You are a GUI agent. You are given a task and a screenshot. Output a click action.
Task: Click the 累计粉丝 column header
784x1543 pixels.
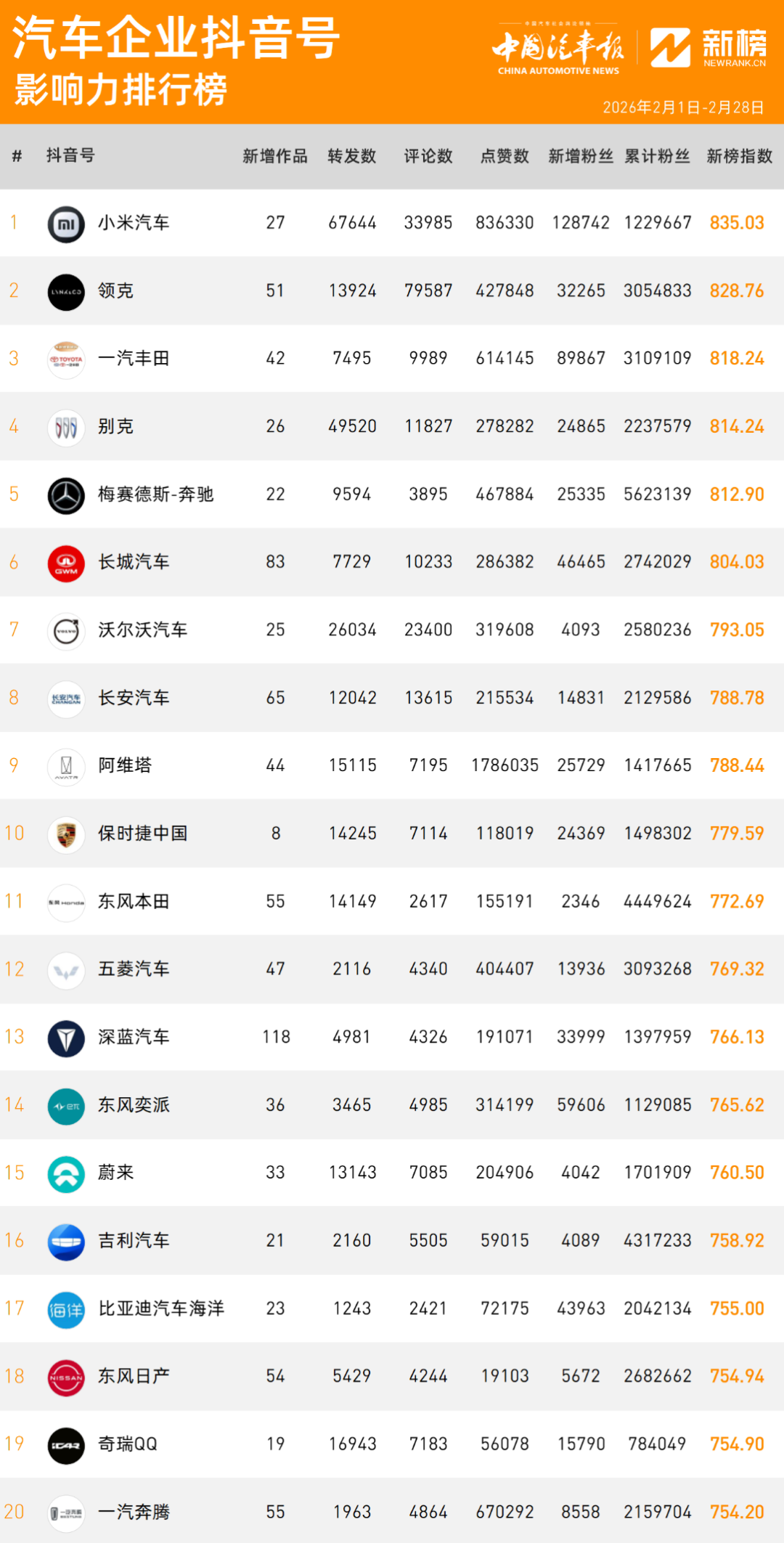657,156
